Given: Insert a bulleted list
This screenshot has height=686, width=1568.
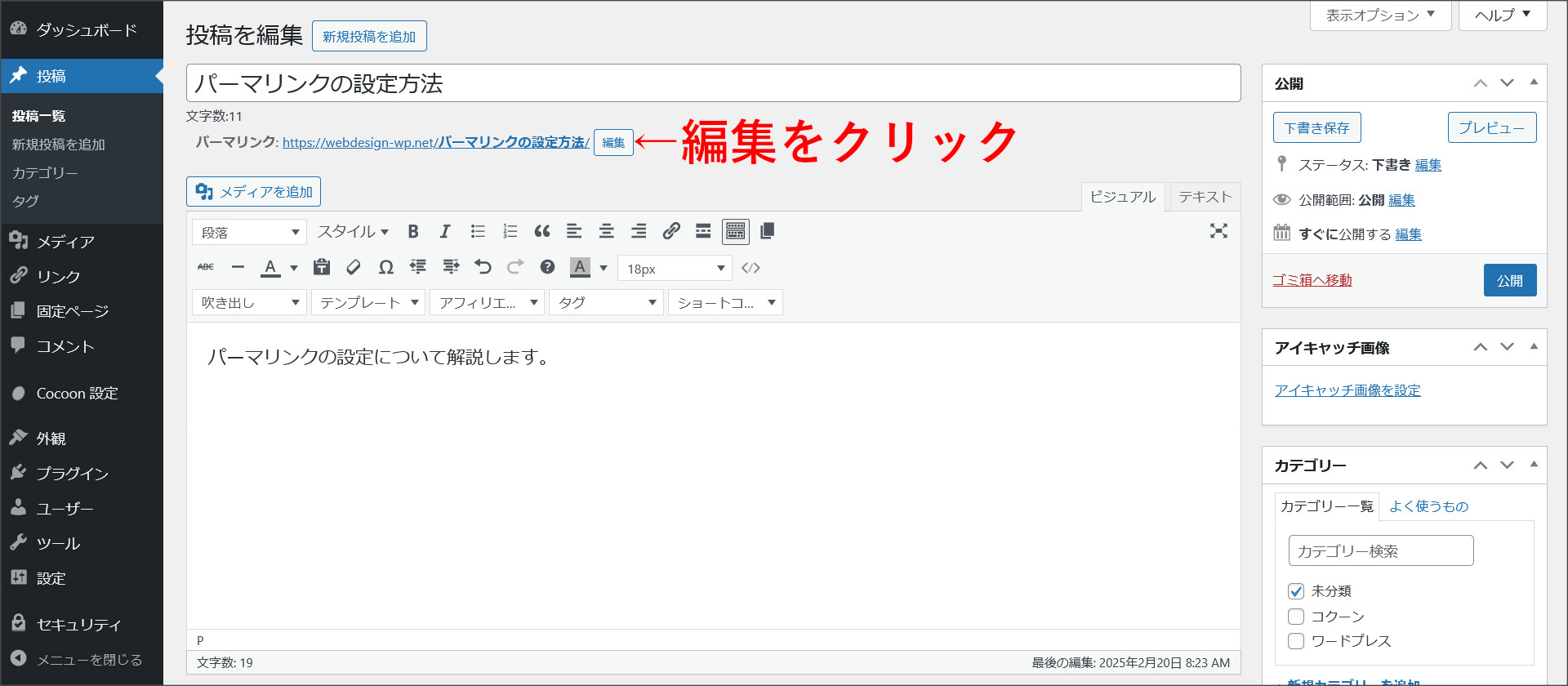Looking at the screenshot, I should [x=478, y=232].
